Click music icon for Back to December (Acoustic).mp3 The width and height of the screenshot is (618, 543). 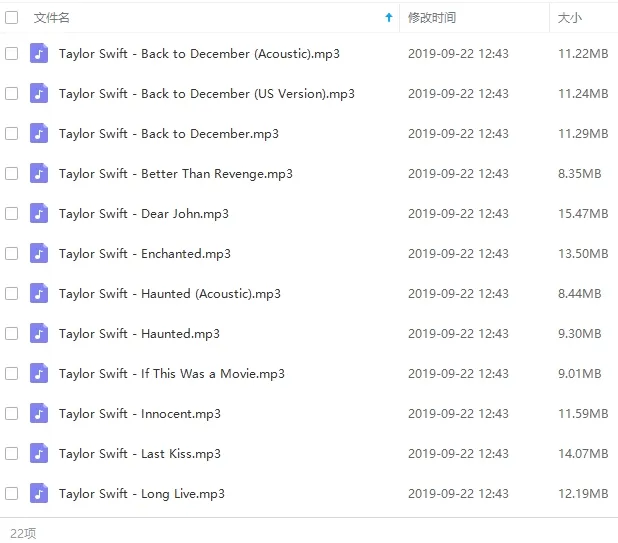[39, 53]
